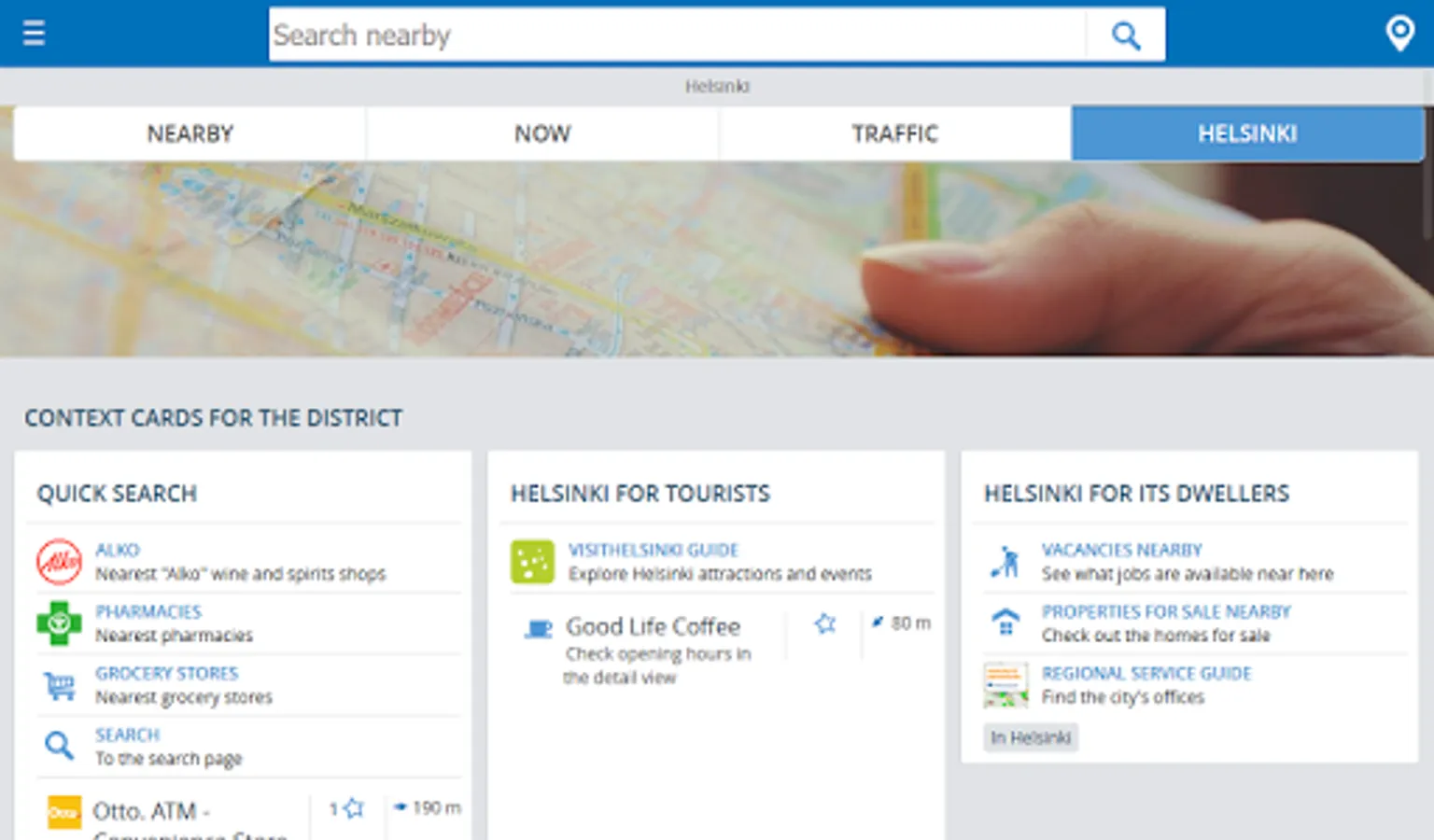Tap the location pin icon
The image size is (1434, 840).
(1399, 34)
